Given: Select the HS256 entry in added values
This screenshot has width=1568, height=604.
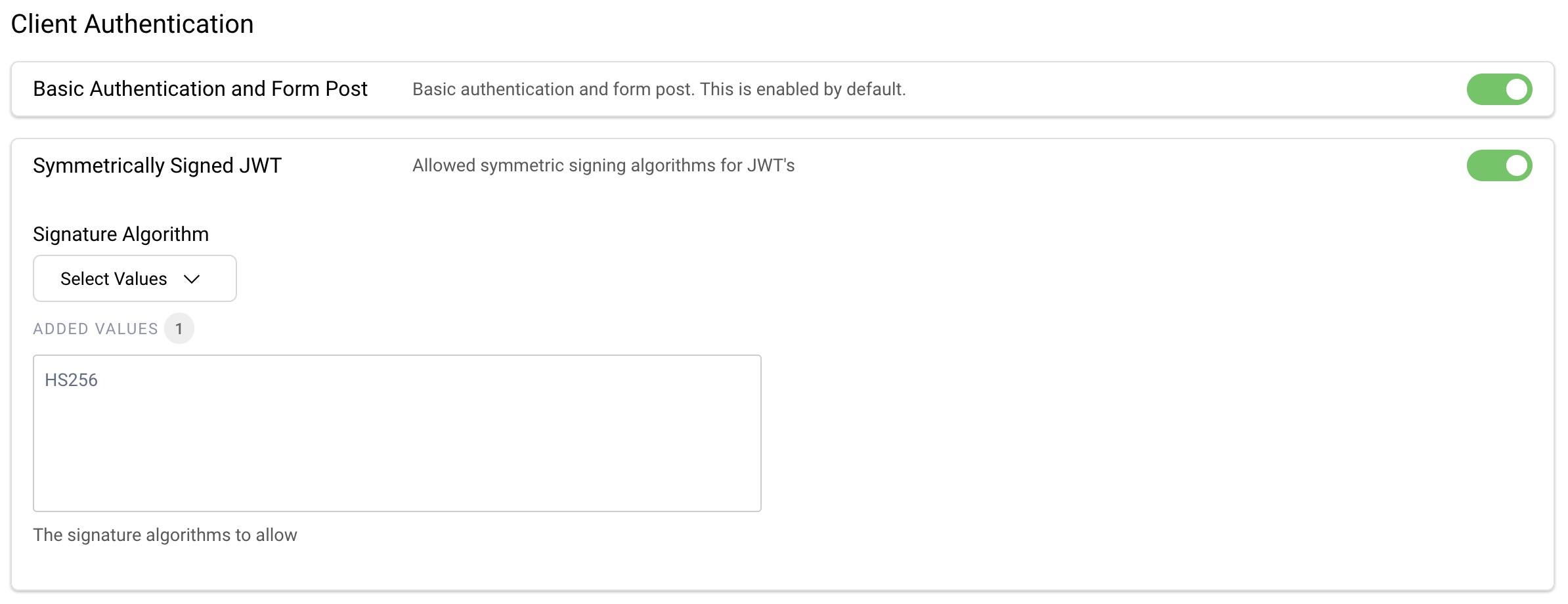Looking at the screenshot, I should pyautogui.click(x=72, y=378).
